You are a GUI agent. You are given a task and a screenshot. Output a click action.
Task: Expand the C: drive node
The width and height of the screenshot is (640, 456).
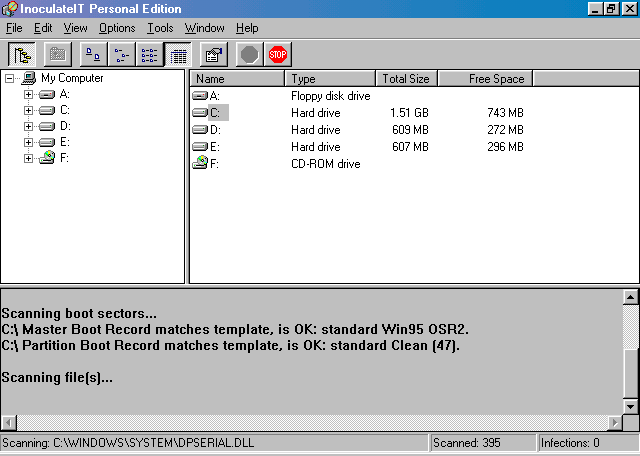(x=28, y=111)
